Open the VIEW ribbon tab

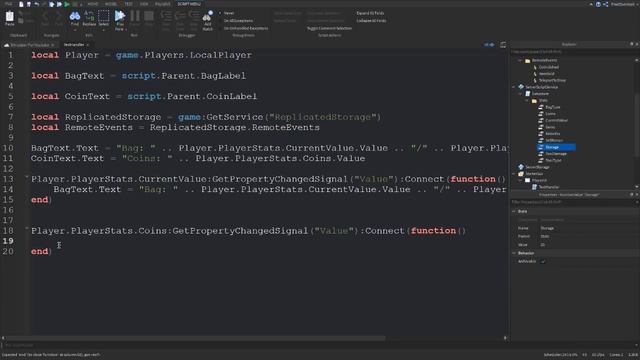pyautogui.click(x=144, y=4)
